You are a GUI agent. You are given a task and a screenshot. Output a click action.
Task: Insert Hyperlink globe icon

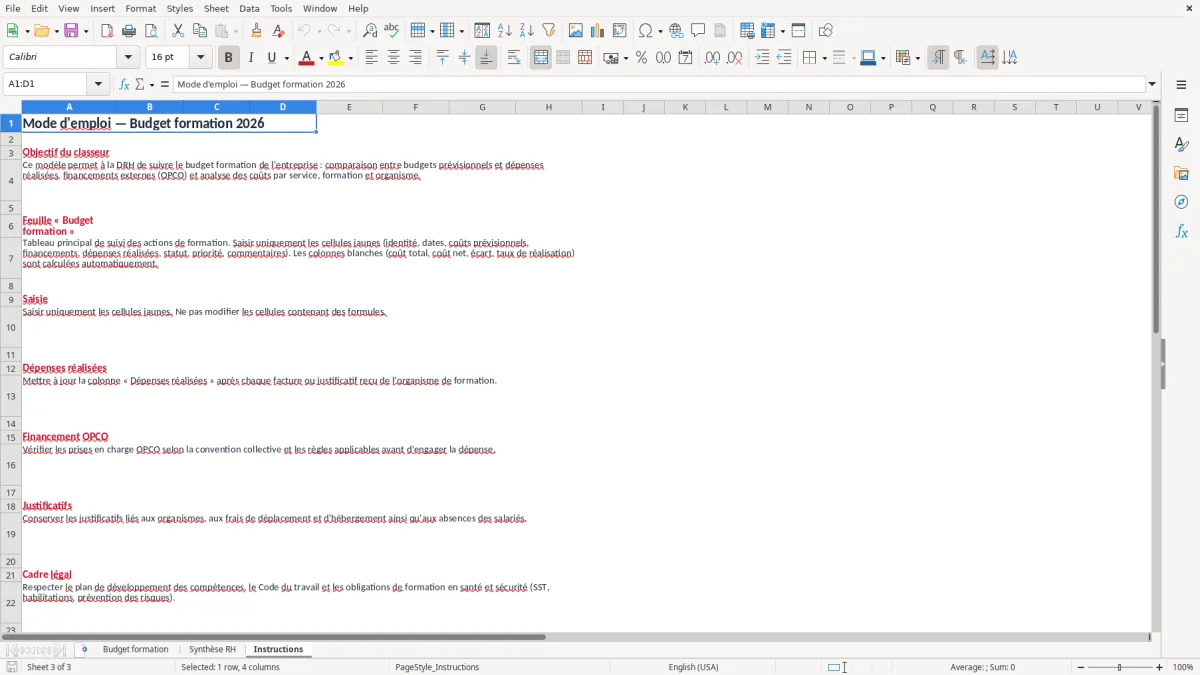[x=676, y=31]
